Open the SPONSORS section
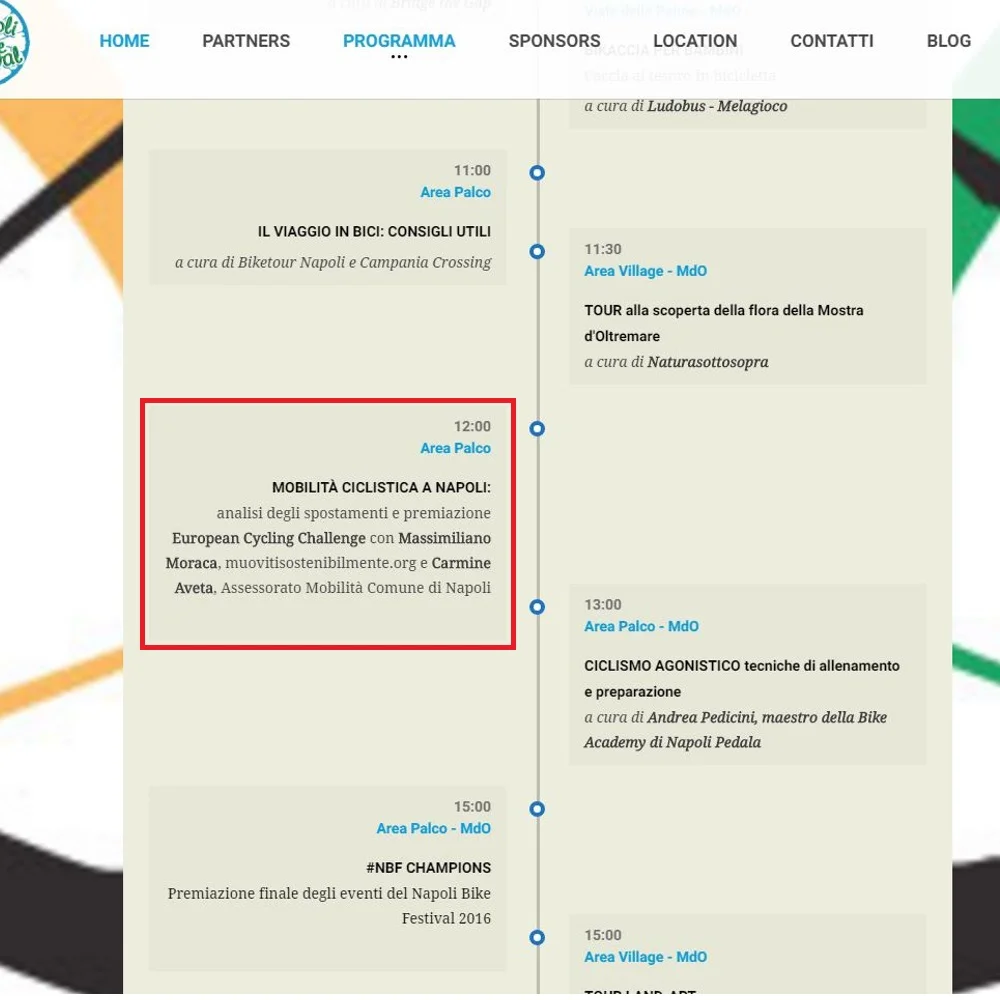 pos(554,41)
